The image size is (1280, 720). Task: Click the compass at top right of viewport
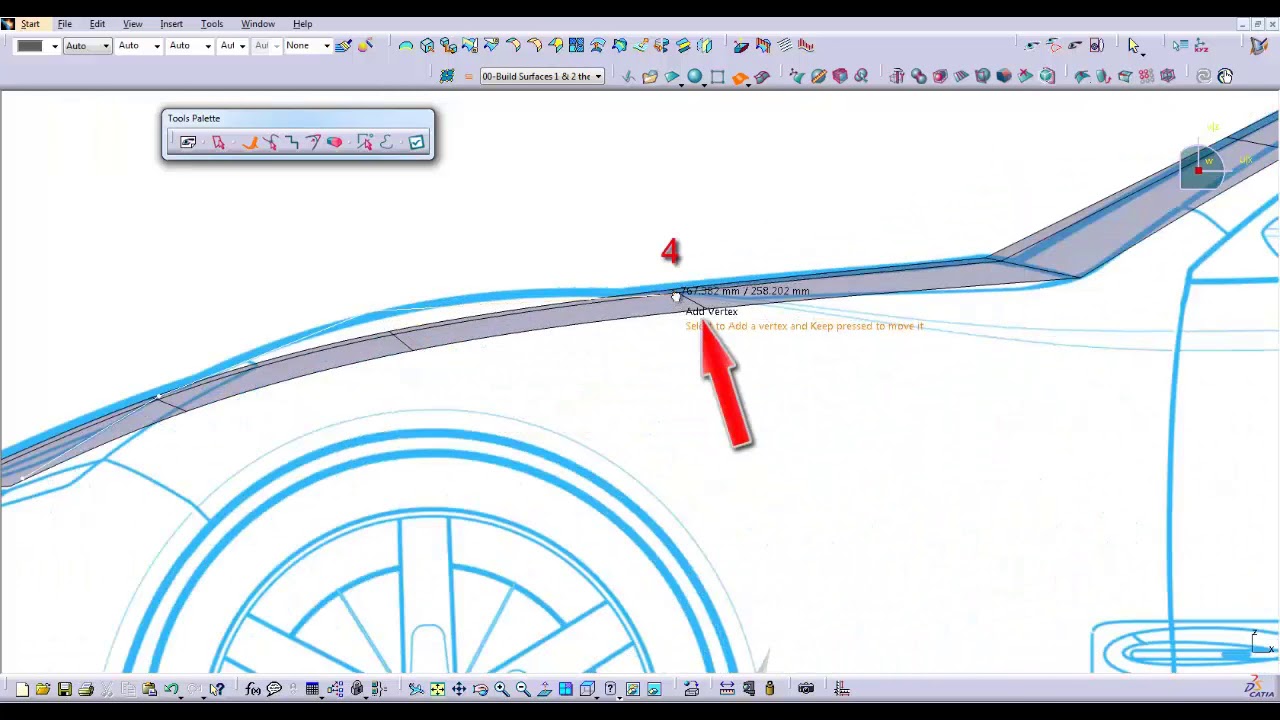(1204, 166)
